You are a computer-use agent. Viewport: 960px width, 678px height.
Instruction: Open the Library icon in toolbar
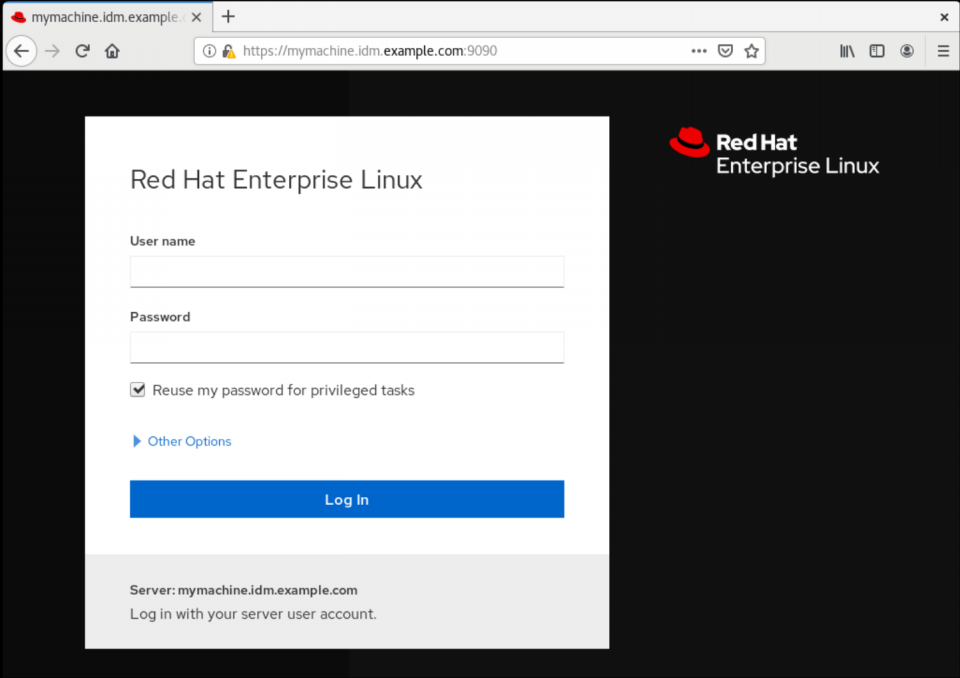(847, 51)
